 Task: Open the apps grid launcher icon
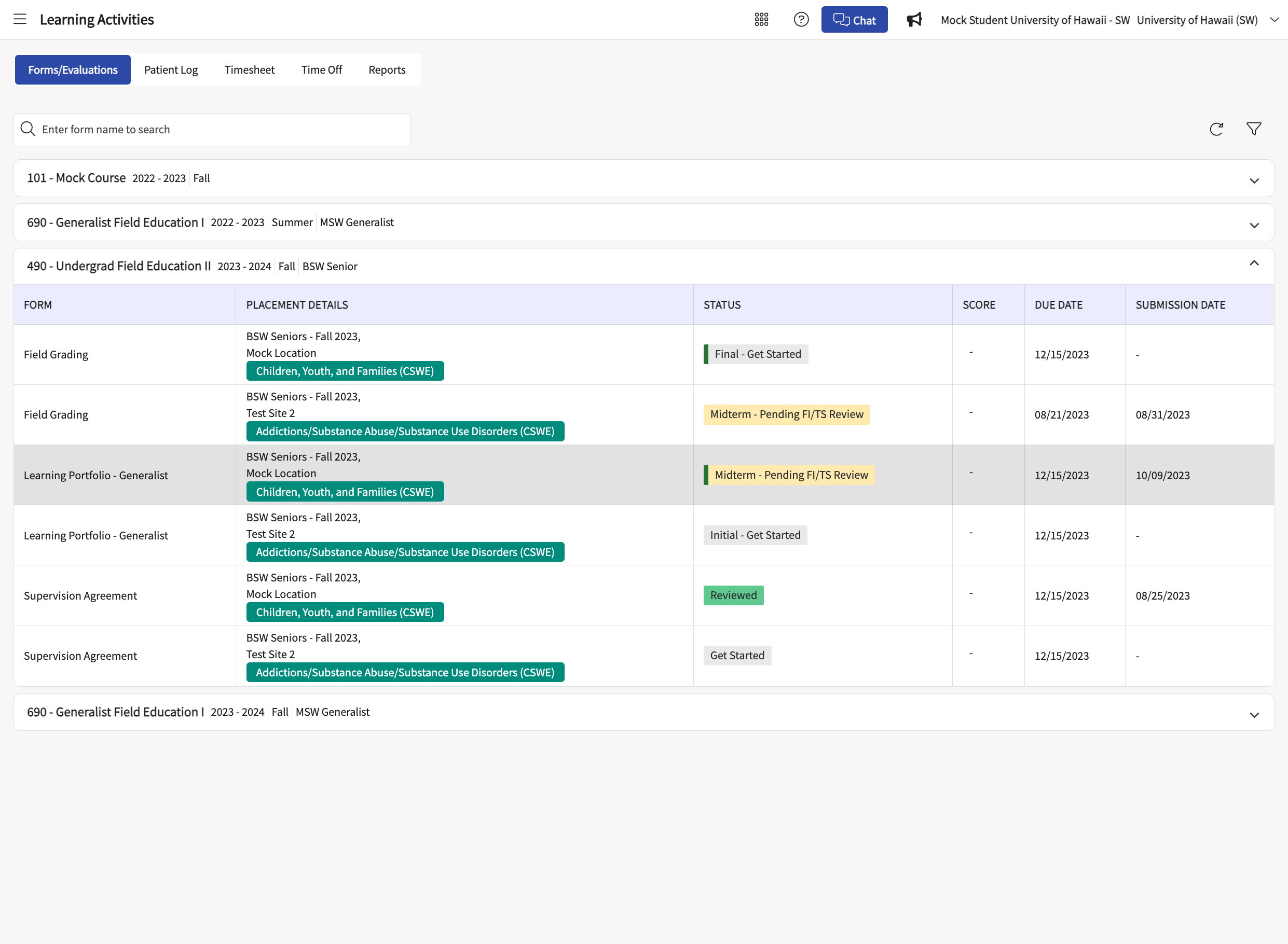pyautogui.click(x=761, y=19)
